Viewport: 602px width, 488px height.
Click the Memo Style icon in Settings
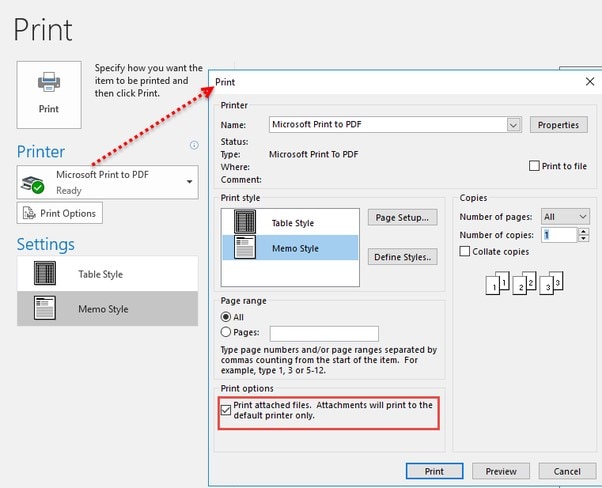[x=45, y=308]
